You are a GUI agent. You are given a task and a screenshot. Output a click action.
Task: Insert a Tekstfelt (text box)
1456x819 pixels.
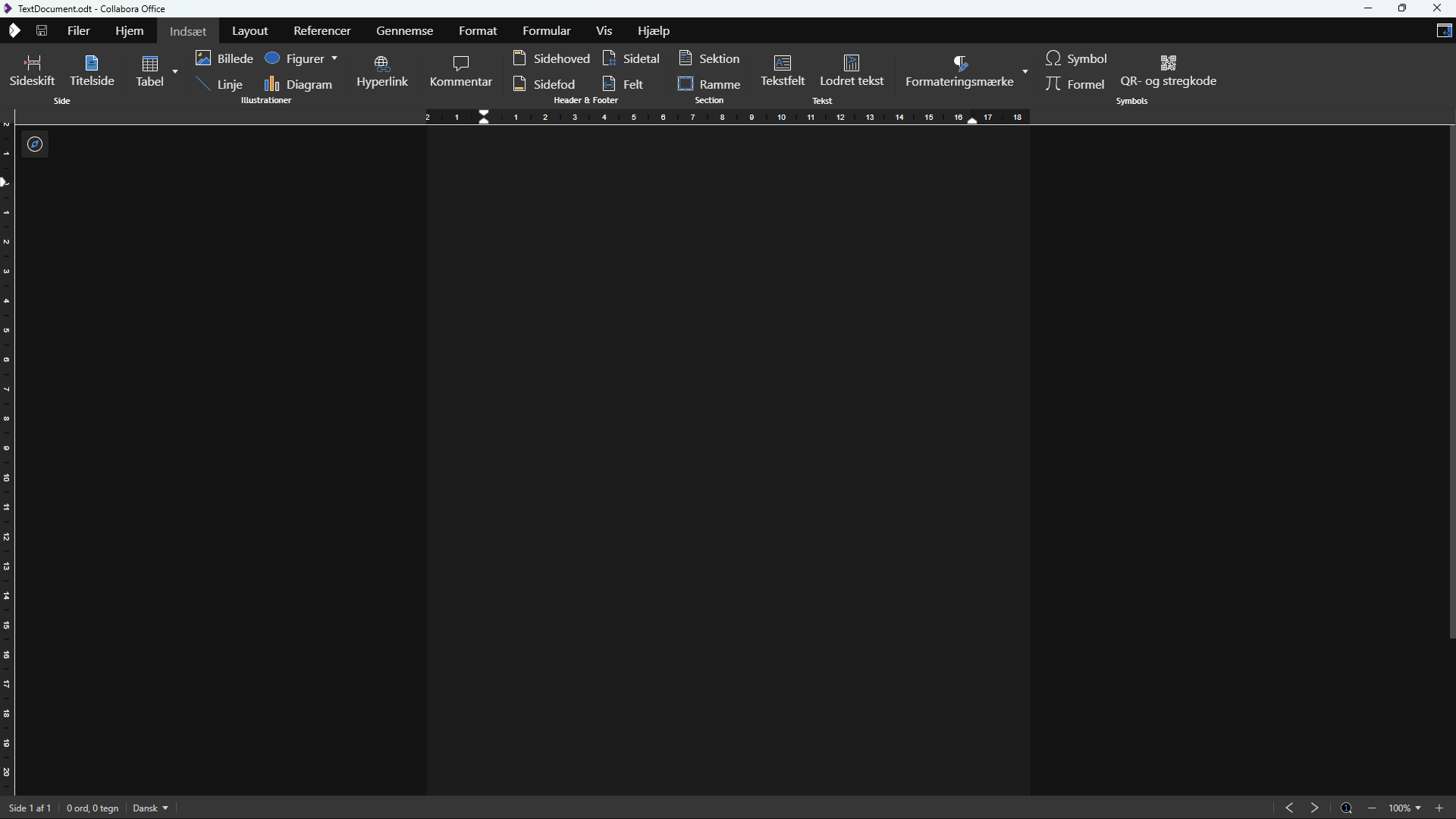[x=783, y=70]
